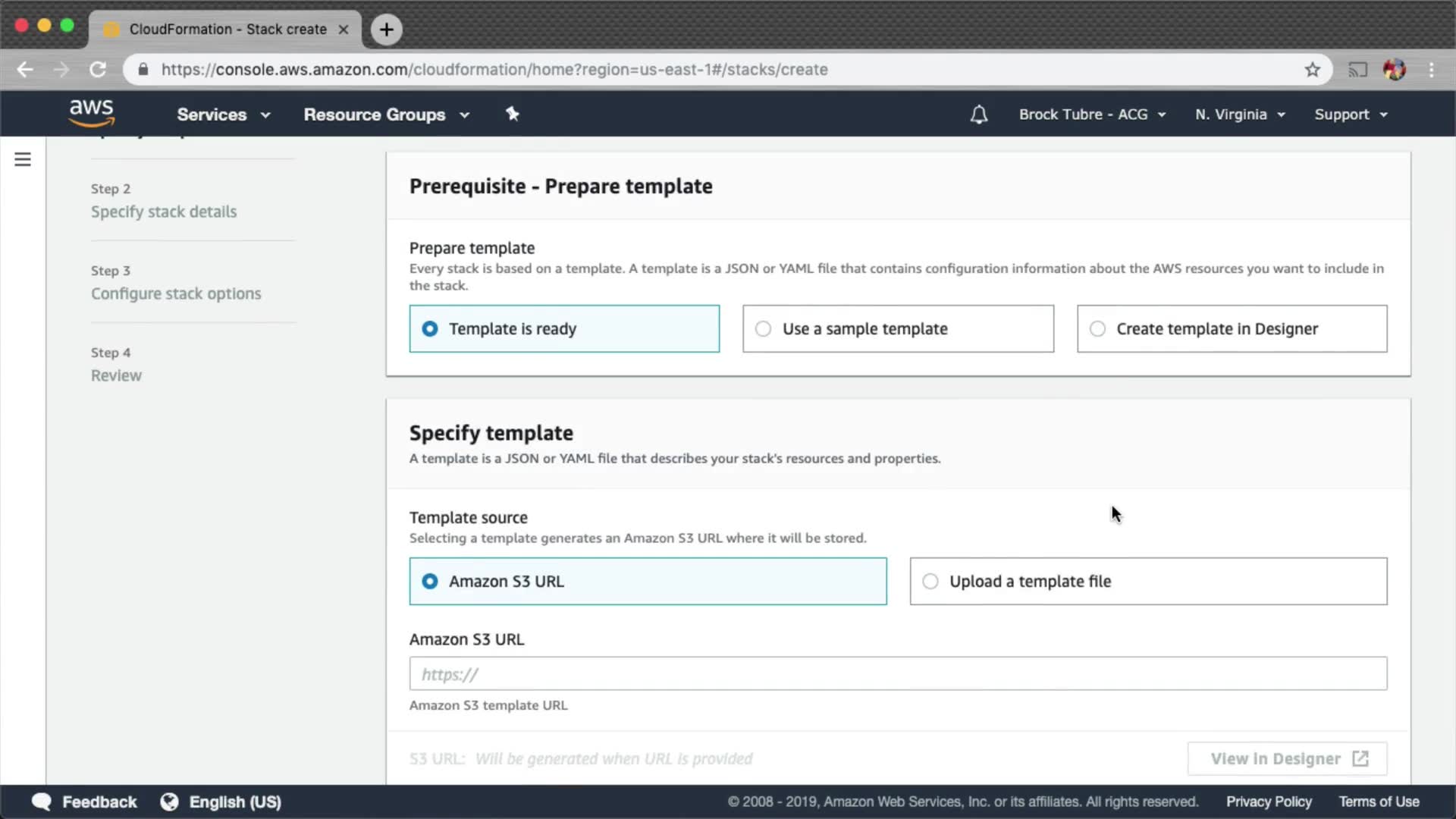The height and width of the screenshot is (819, 1456).
Task: Select the Use a sample template option
Action: [x=898, y=328]
